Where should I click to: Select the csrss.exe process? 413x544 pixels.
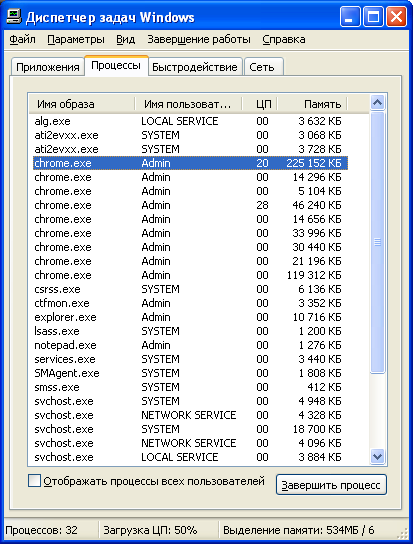[x=190, y=289]
